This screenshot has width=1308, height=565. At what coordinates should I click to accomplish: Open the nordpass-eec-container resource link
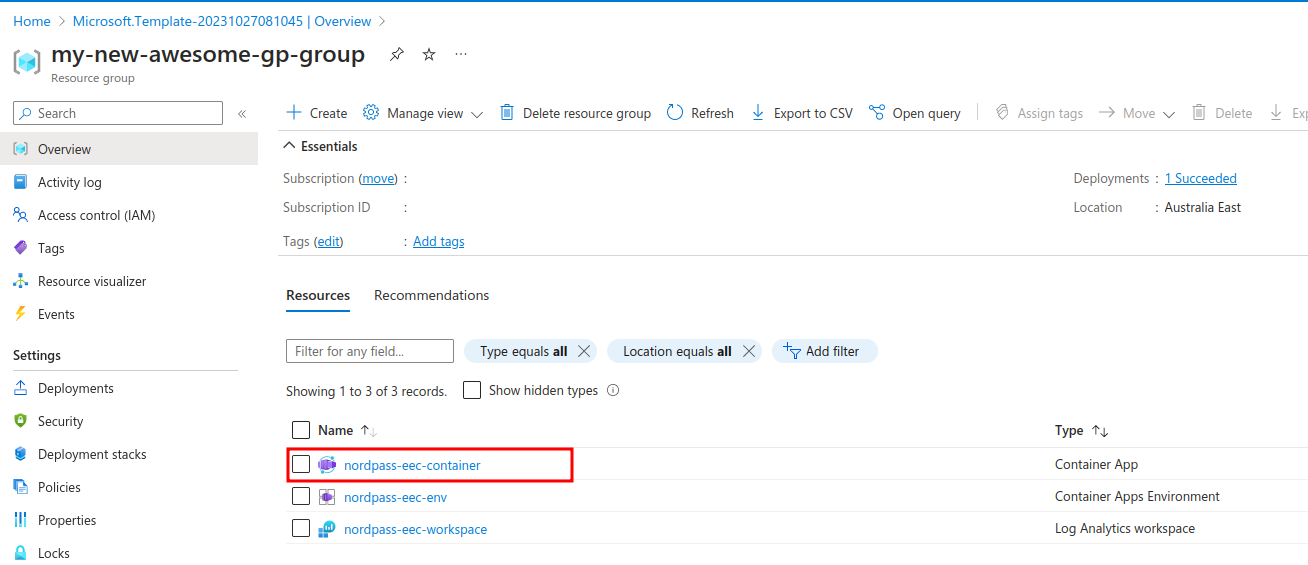(412, 465)
